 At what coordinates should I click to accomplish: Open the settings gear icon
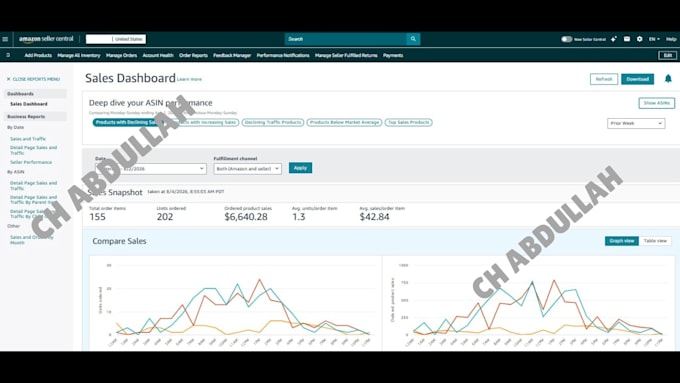639,39
